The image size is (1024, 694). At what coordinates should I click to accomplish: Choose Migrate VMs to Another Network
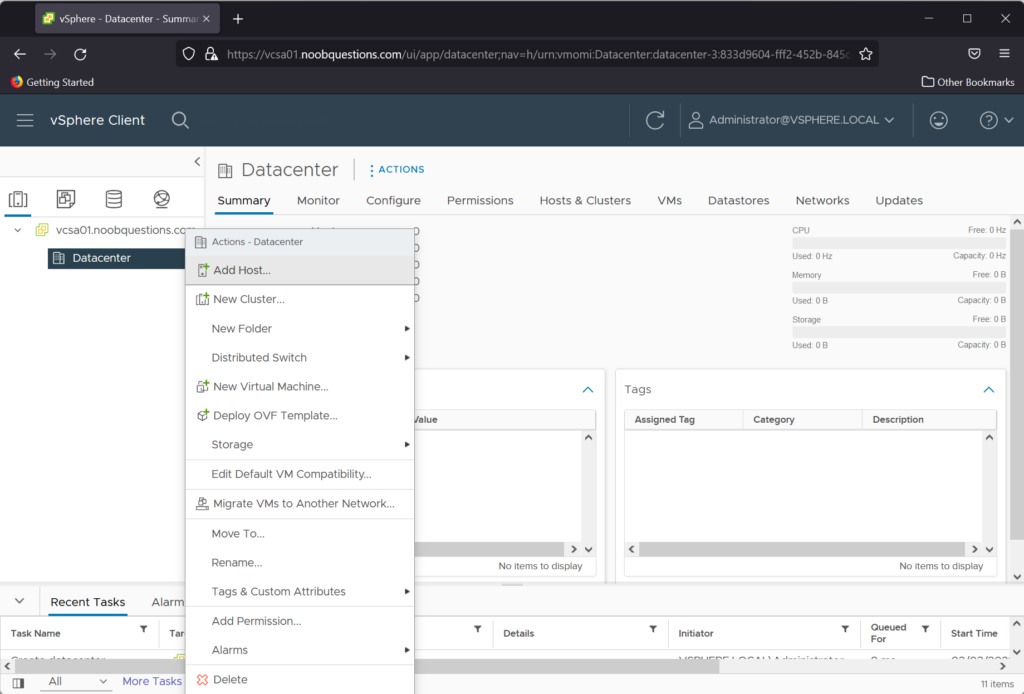(300, 503)
